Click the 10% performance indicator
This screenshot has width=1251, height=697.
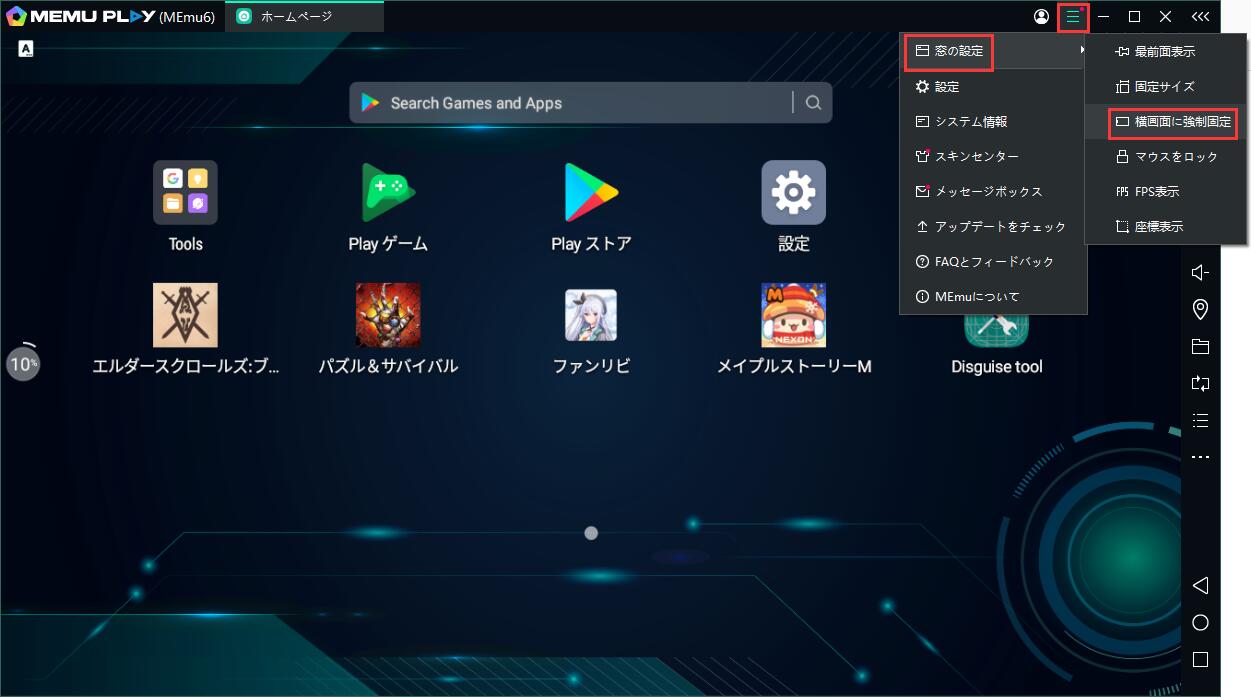(x=22, y=363)
